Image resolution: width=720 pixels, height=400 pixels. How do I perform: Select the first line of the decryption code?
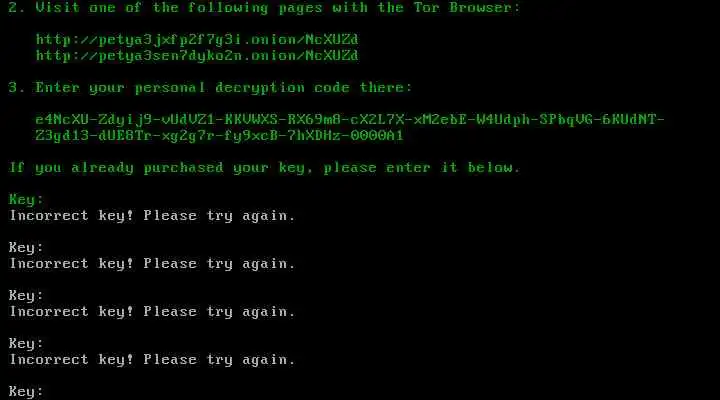[x=350, y=120]
